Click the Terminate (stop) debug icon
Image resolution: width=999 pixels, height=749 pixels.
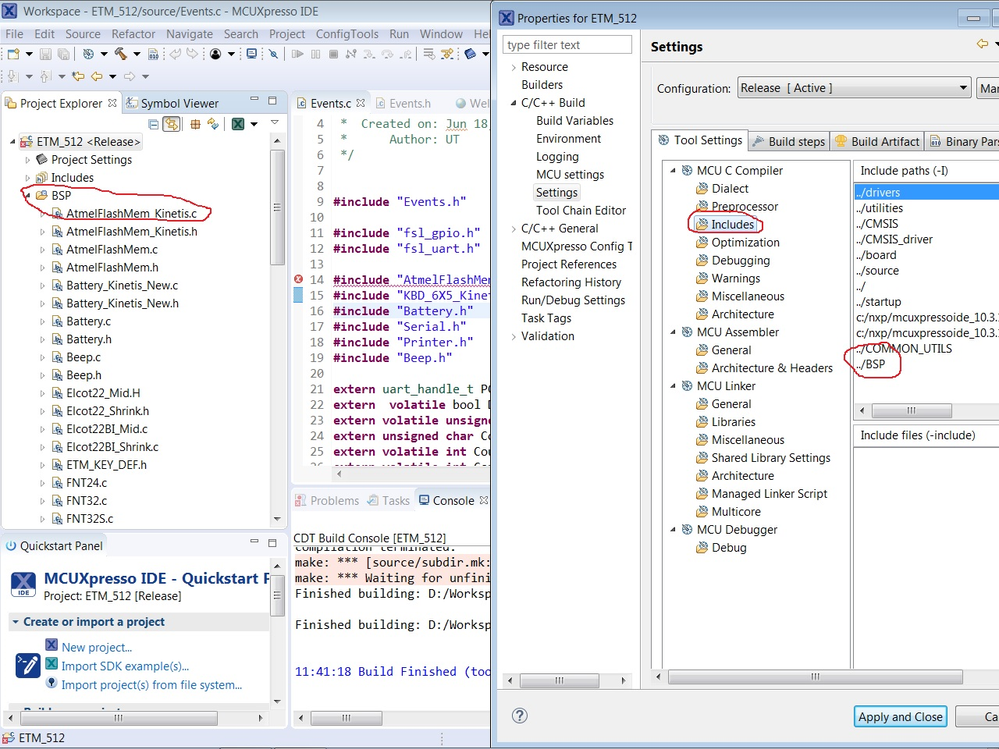(x=333, y=54)
